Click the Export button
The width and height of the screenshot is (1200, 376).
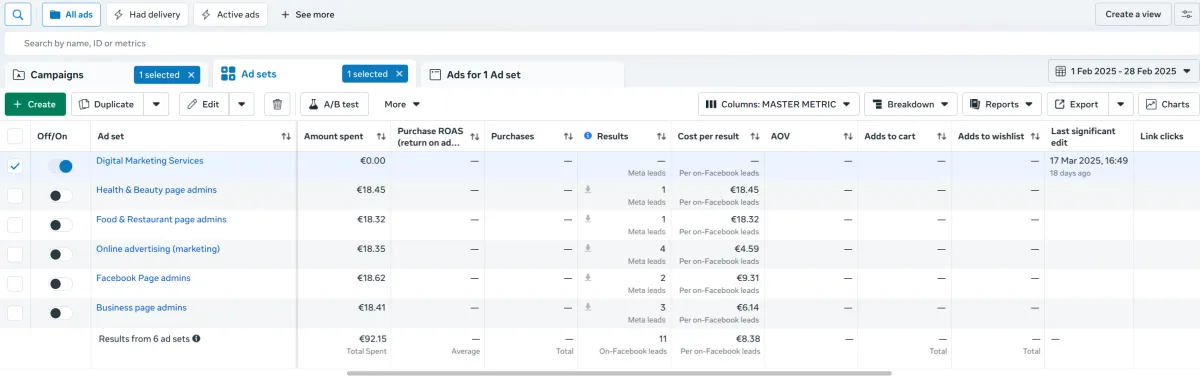1078,104
